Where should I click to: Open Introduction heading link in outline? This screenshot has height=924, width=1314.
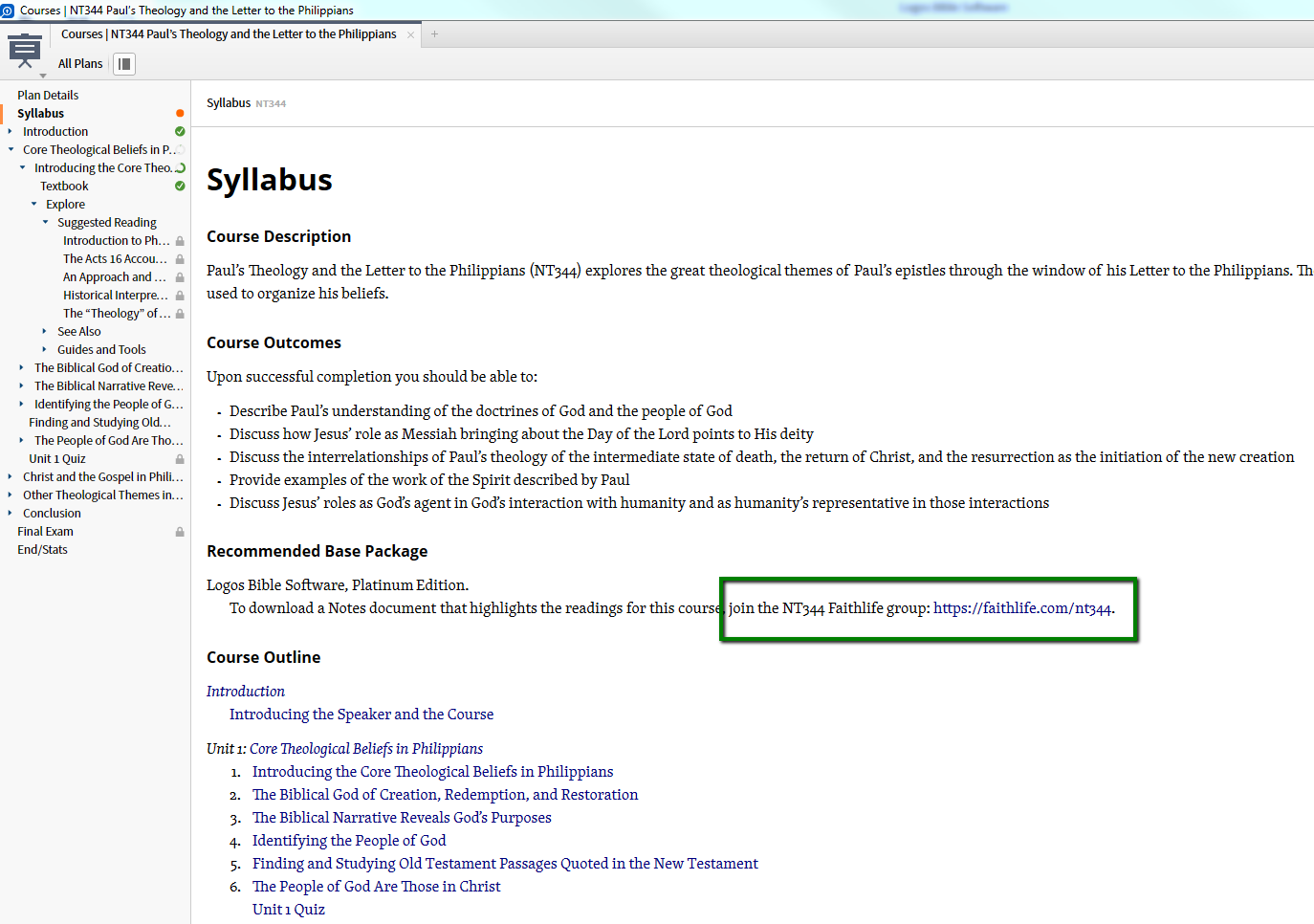tap(246, 692)
